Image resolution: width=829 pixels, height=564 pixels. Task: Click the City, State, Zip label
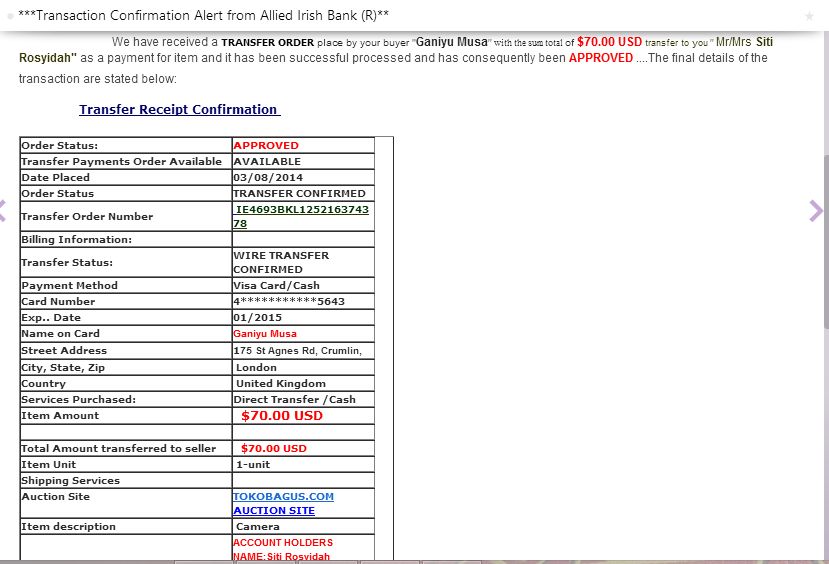(x=63, y=367)
